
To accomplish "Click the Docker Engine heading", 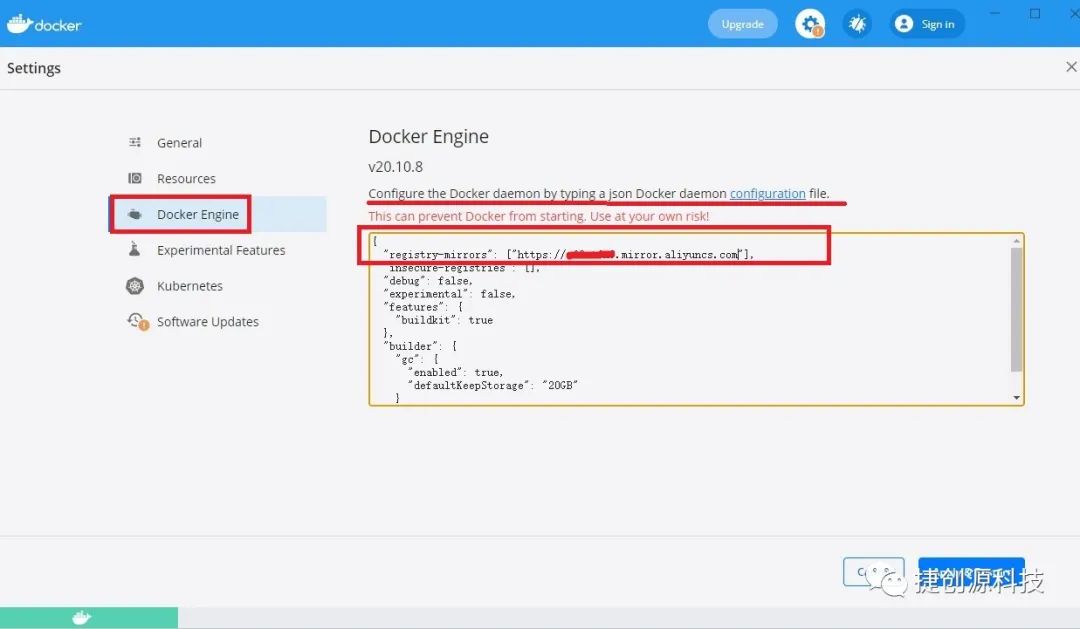I will point(428,136).
